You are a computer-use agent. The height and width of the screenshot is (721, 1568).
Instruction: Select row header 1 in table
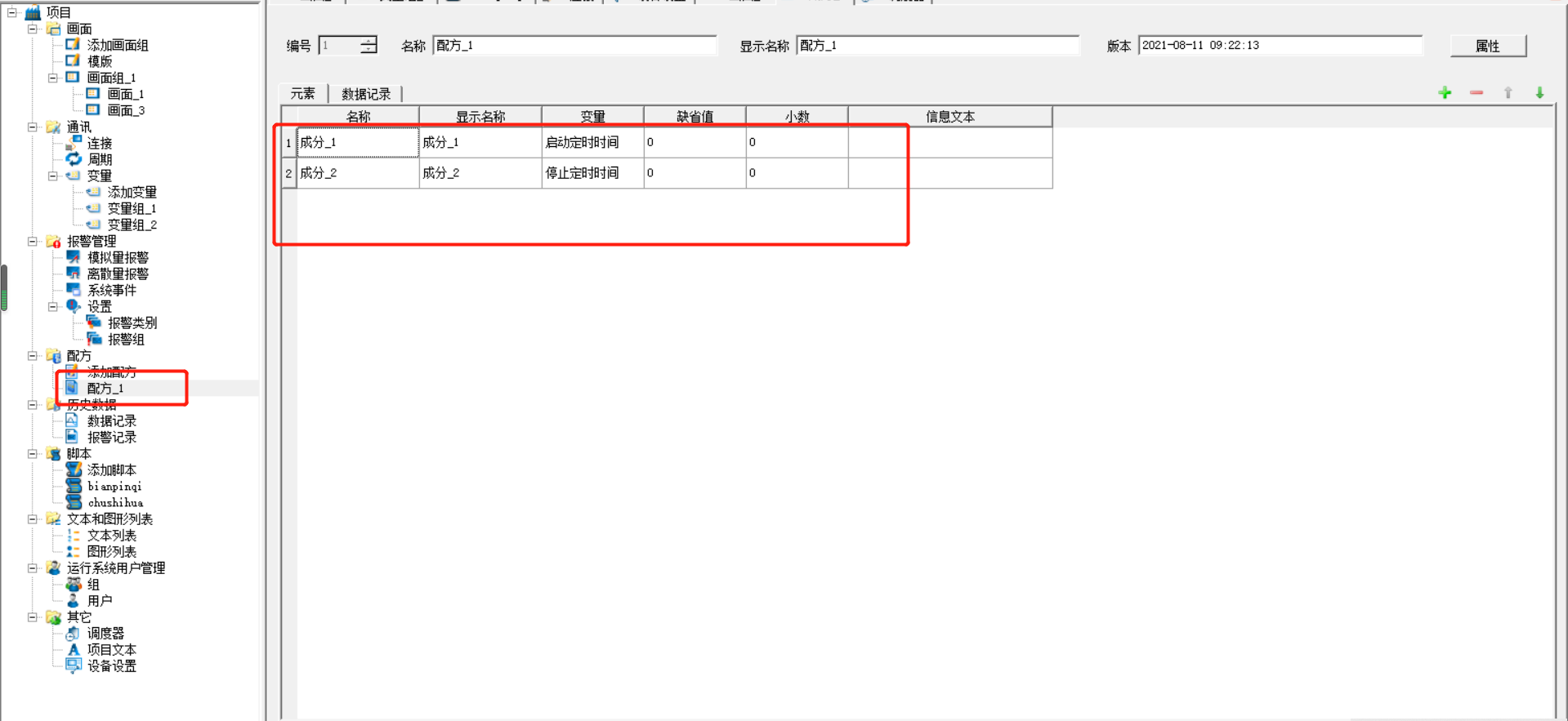coord(288,142)
